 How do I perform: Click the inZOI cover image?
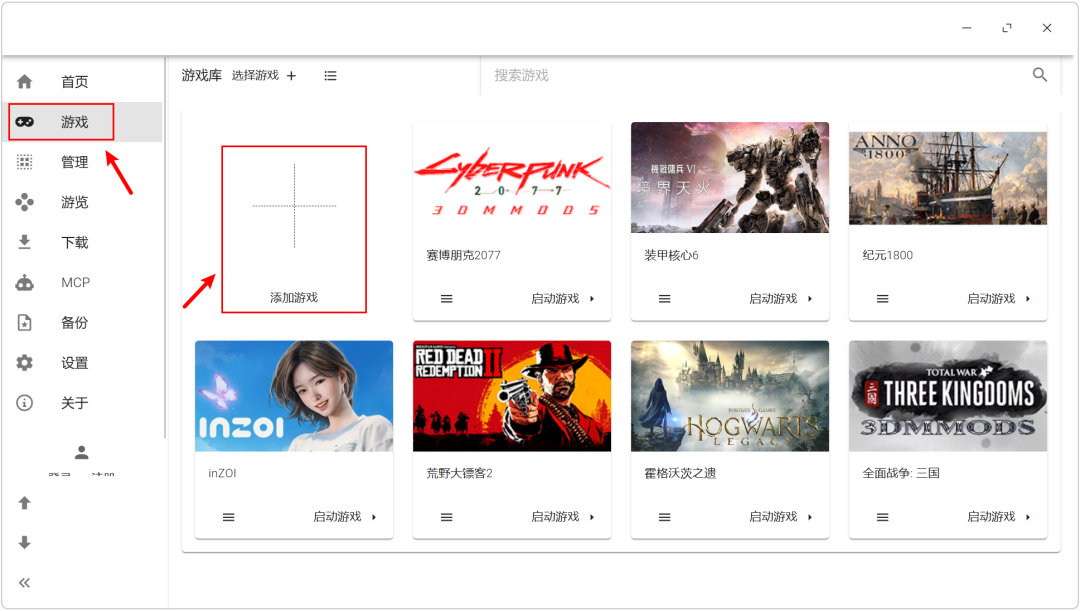[294, 396]
